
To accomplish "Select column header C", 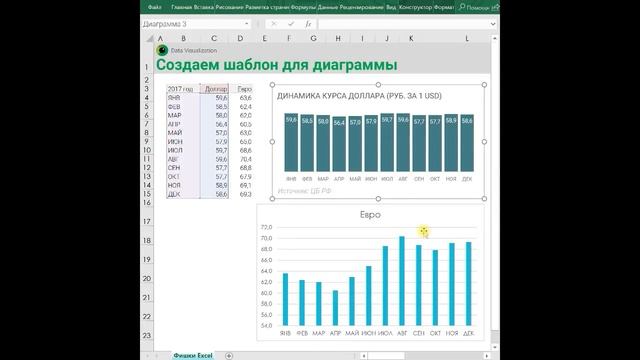I will pos(214,38).
